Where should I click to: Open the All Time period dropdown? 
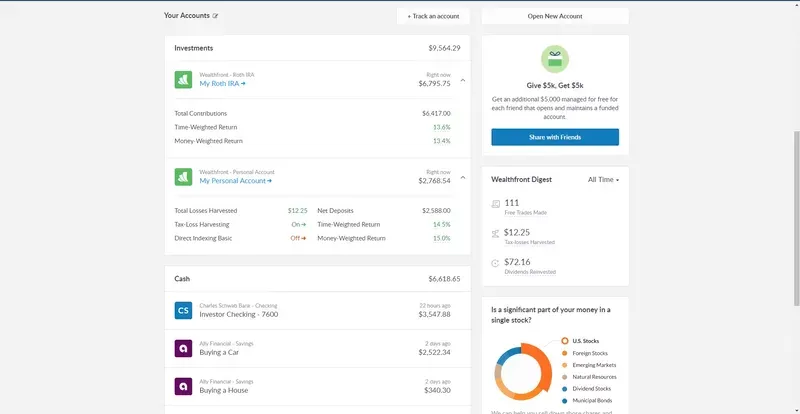[603, 180]
